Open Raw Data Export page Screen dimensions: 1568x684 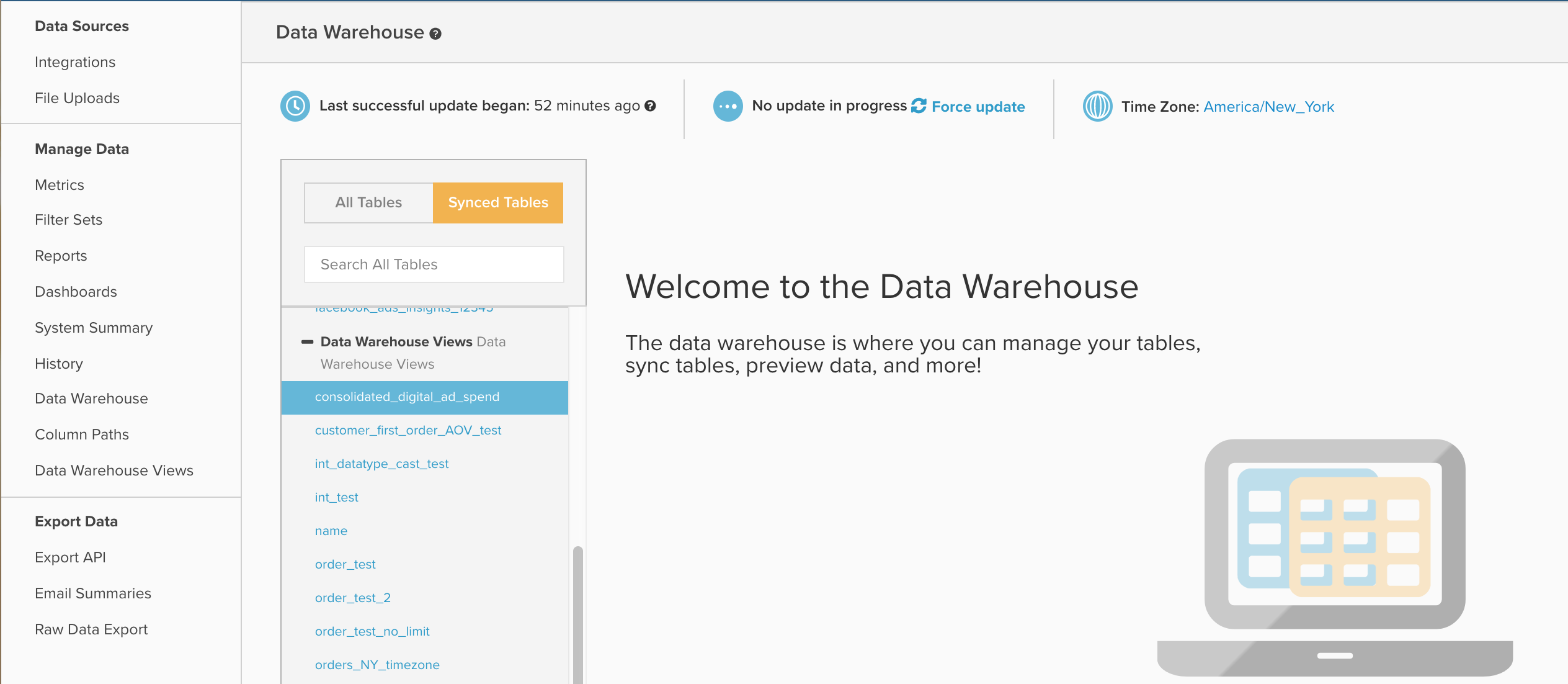[x=91, y=629]
